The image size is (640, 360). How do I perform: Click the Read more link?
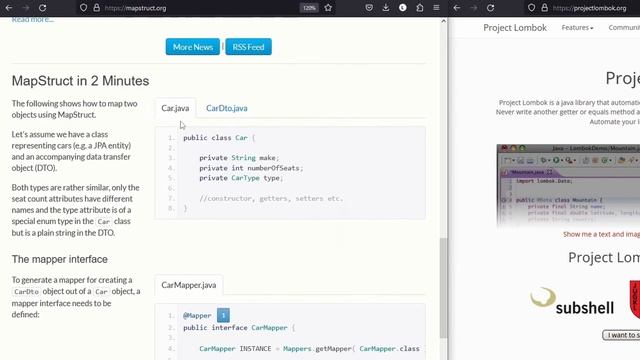[x=33, y=19]
